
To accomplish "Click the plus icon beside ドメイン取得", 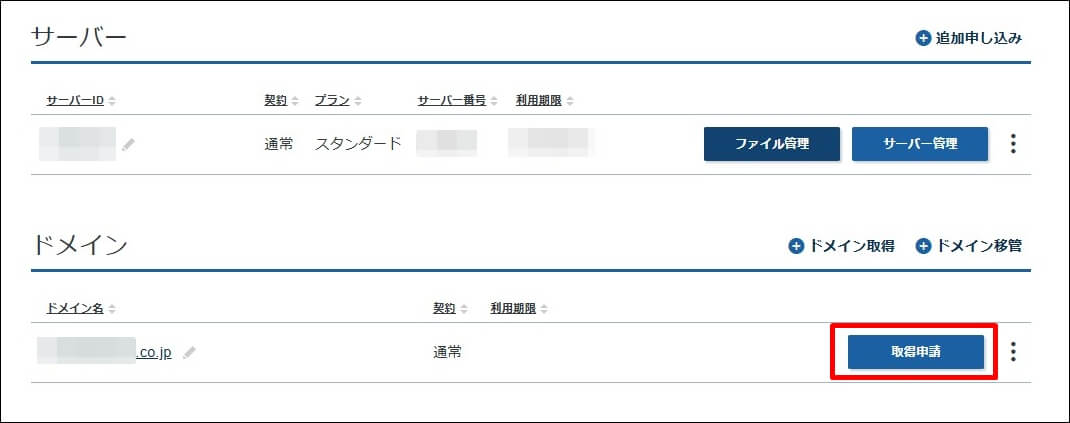I will [796, 246].
